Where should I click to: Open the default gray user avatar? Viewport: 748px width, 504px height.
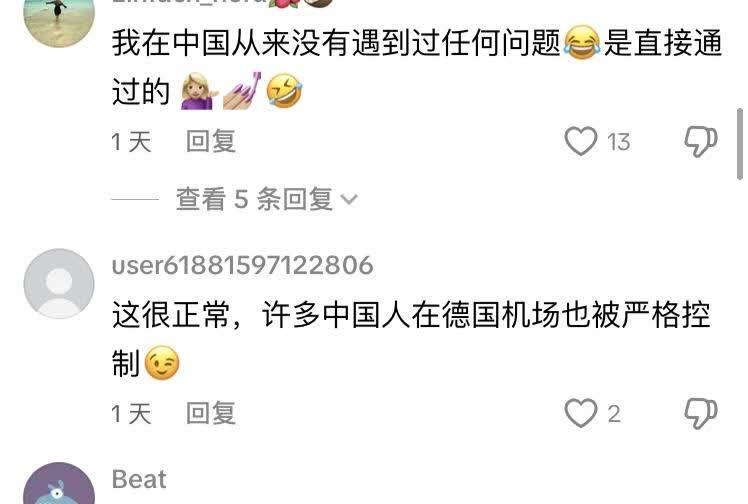59,284
